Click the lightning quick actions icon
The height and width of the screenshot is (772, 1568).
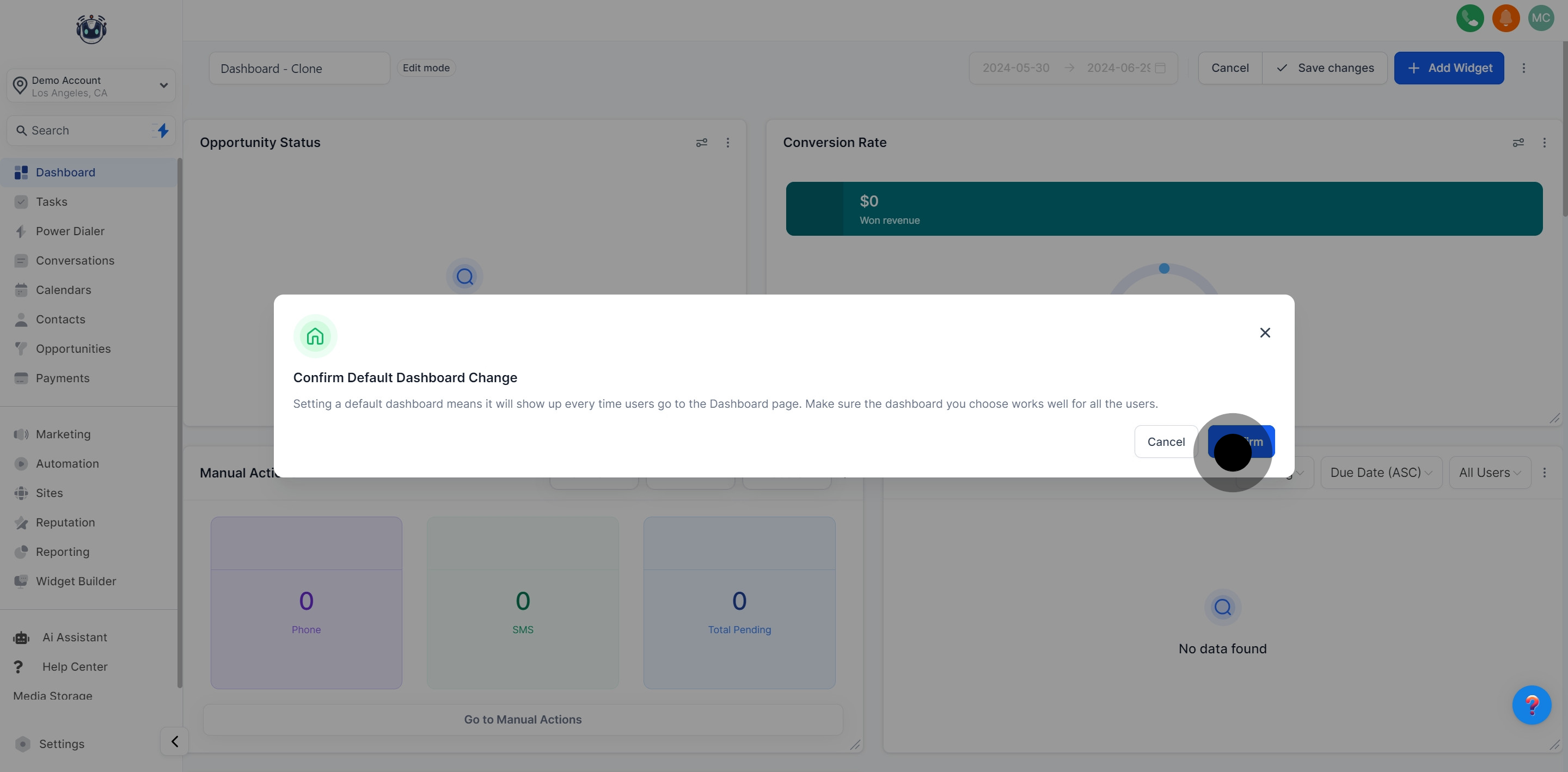pyautogui.click(x=163, y=130)
